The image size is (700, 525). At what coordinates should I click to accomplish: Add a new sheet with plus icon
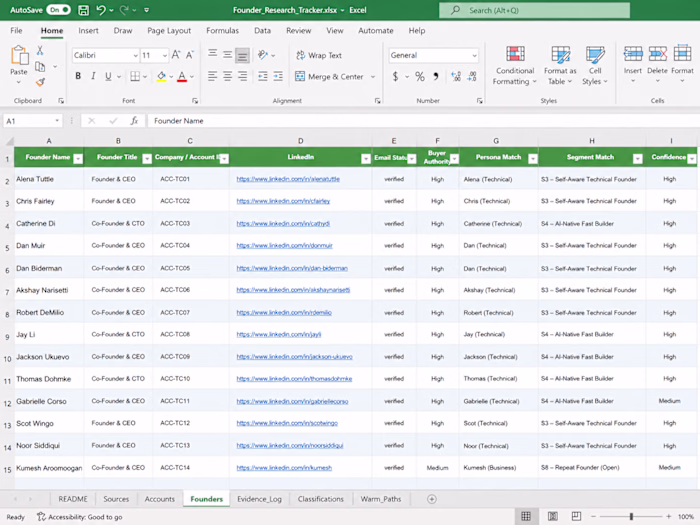(431, 499)
